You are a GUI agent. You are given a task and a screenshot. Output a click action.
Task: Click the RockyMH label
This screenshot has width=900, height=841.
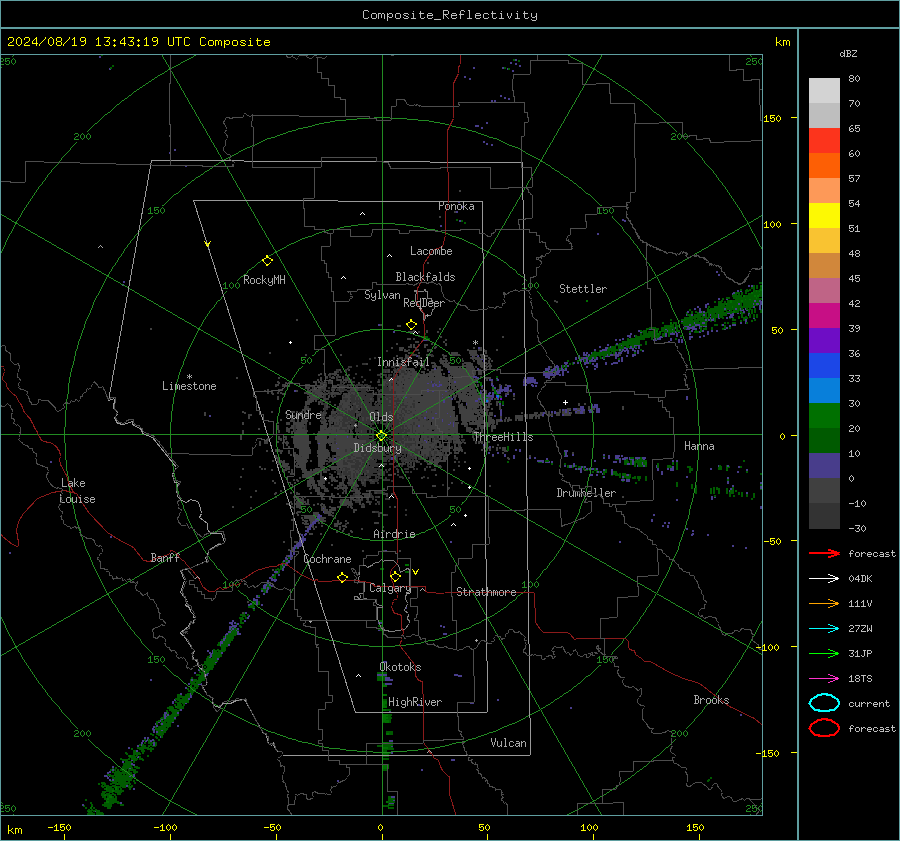click(264, 280)
